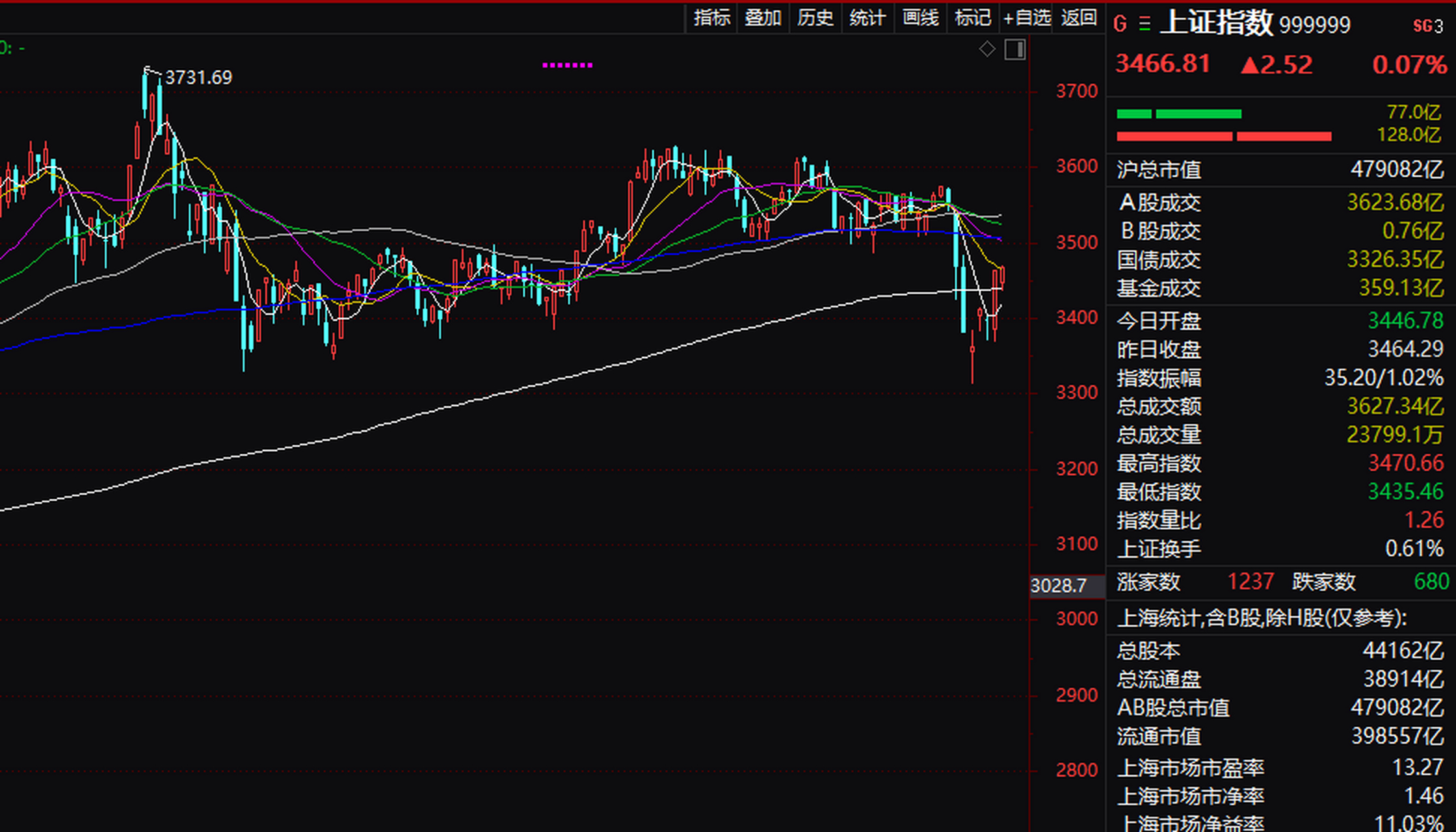This screenshot has width=1456, height=832.
Task: Click the 总成交额 value 3627.34亿
Action: point(1395,406)
